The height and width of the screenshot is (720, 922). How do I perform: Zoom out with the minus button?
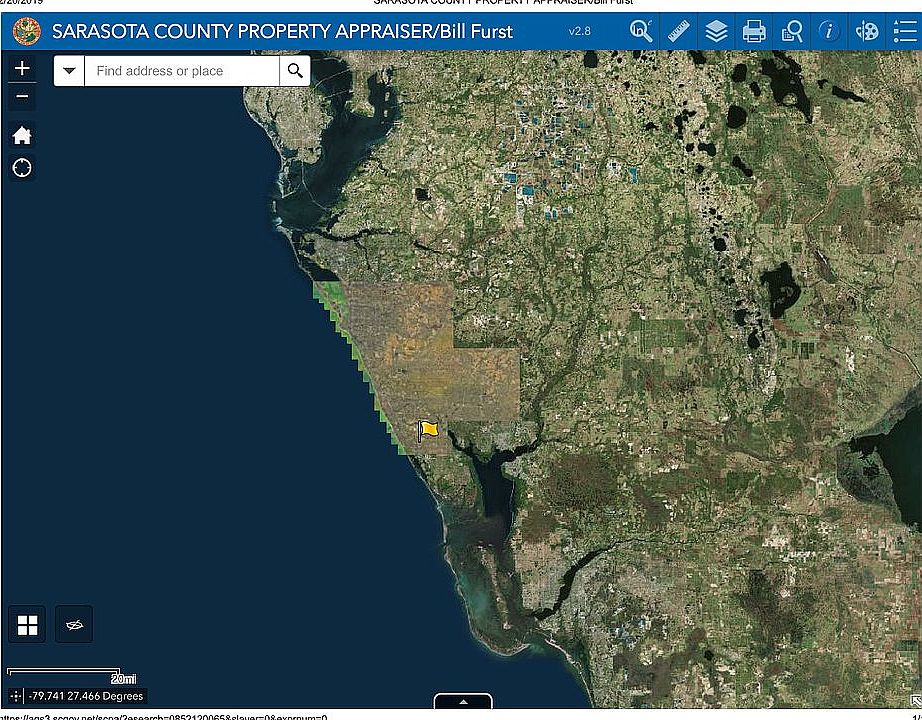point(22,96)
